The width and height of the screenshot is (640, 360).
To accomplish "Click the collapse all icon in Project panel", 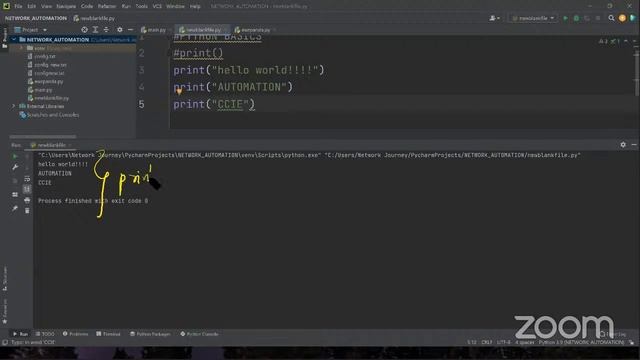I will coord(107,30).
